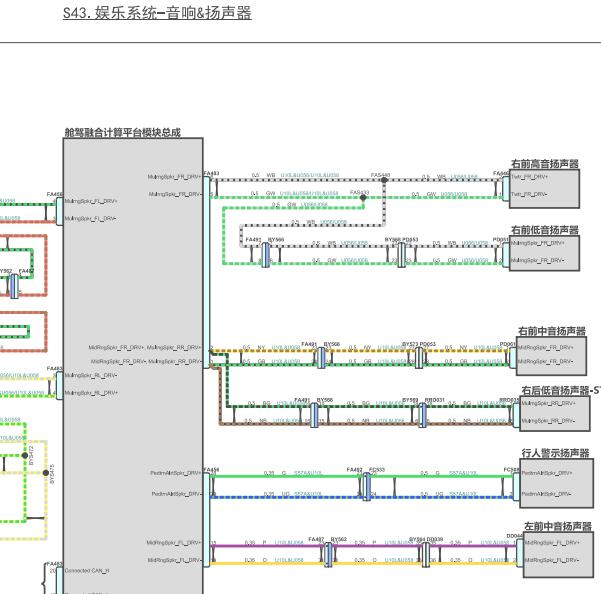Click MidRngSpkr_FL_DRV+ inside the computing module
The image size is (601, 594).
[x=174, y=543]
